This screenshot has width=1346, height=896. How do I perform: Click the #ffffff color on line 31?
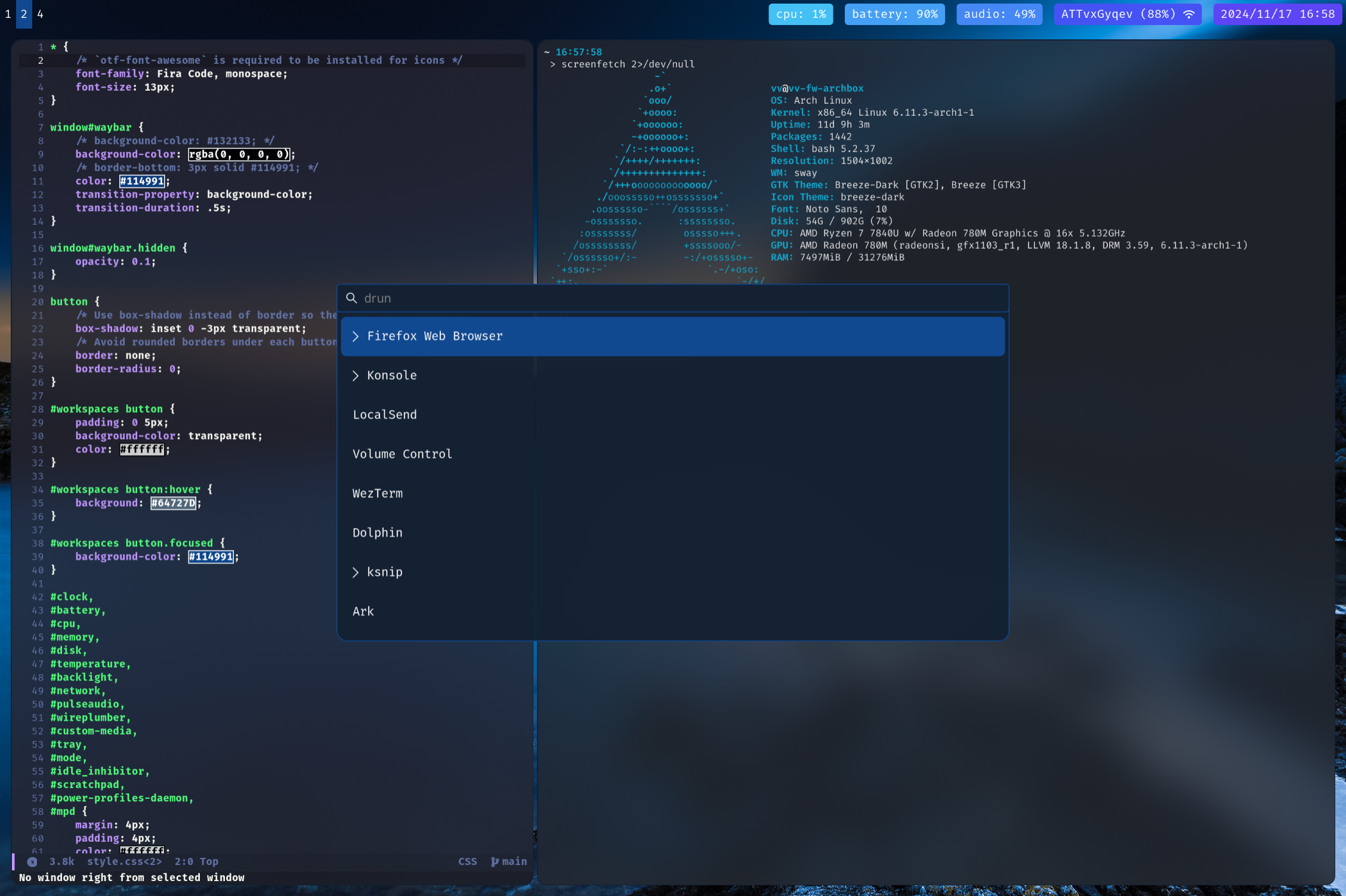[142, 450]
